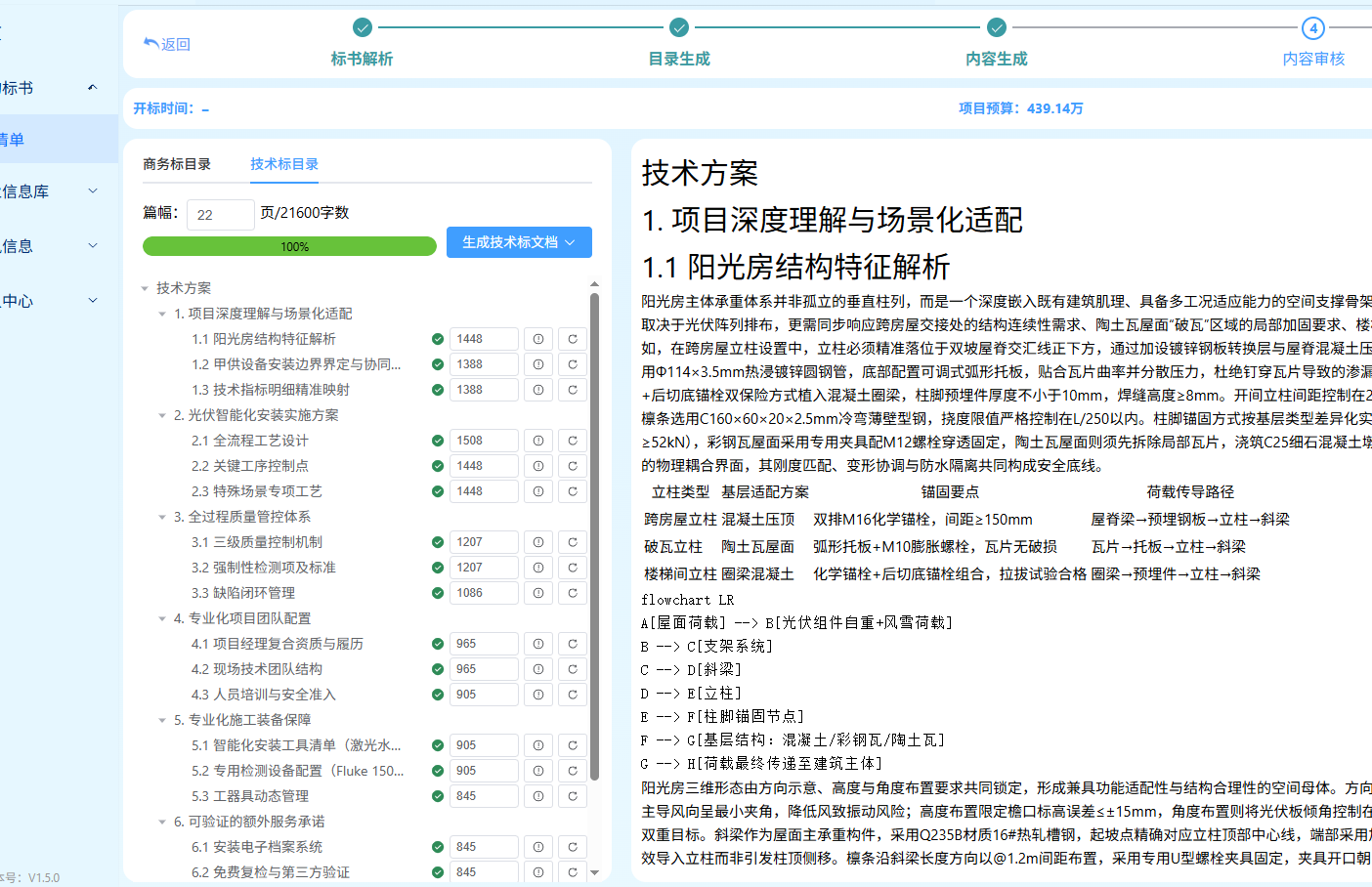Open tree item 3.2 强制性检测项及标准
This screenshot has width=1372, height=887.
pyautogui.click(x=264, y=568)
